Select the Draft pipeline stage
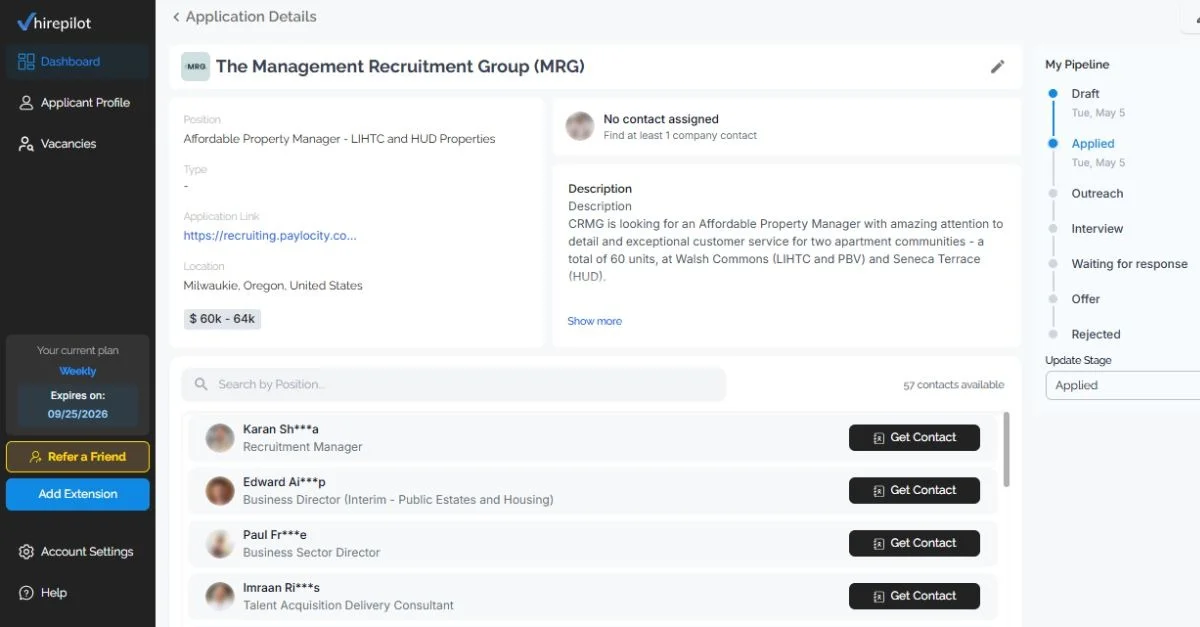 click(1085, 94)
